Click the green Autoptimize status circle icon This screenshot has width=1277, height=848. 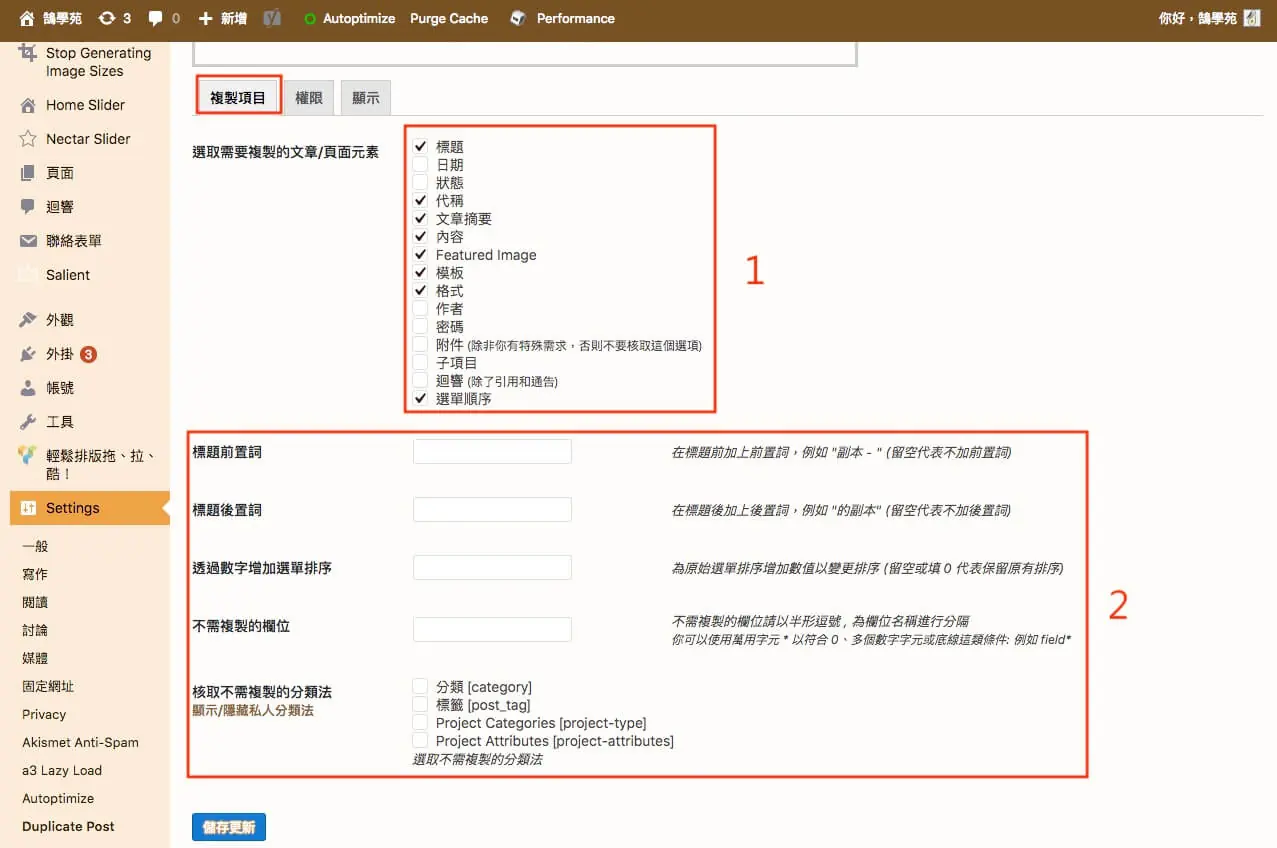pos(310,19)
